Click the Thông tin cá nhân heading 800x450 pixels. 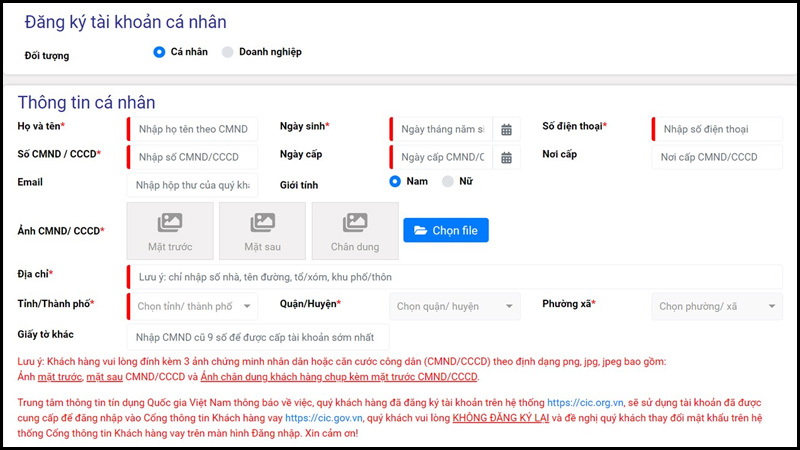pos(87,103)
